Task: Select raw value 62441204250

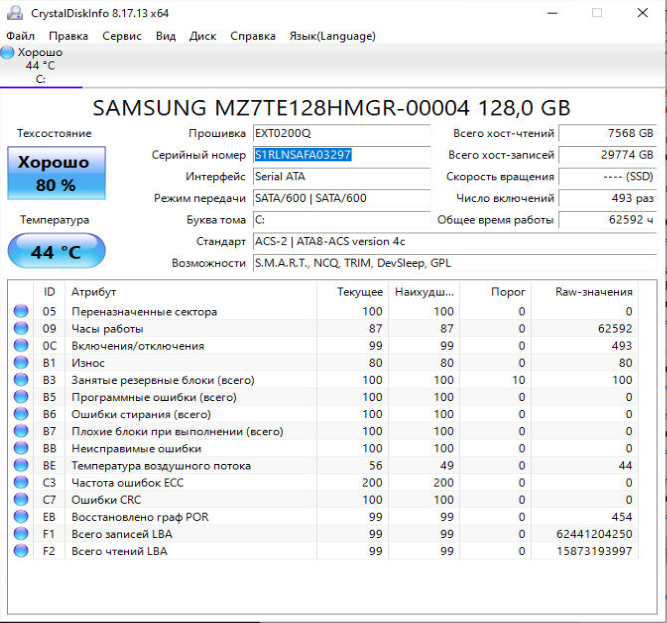Action: point(594,534)
